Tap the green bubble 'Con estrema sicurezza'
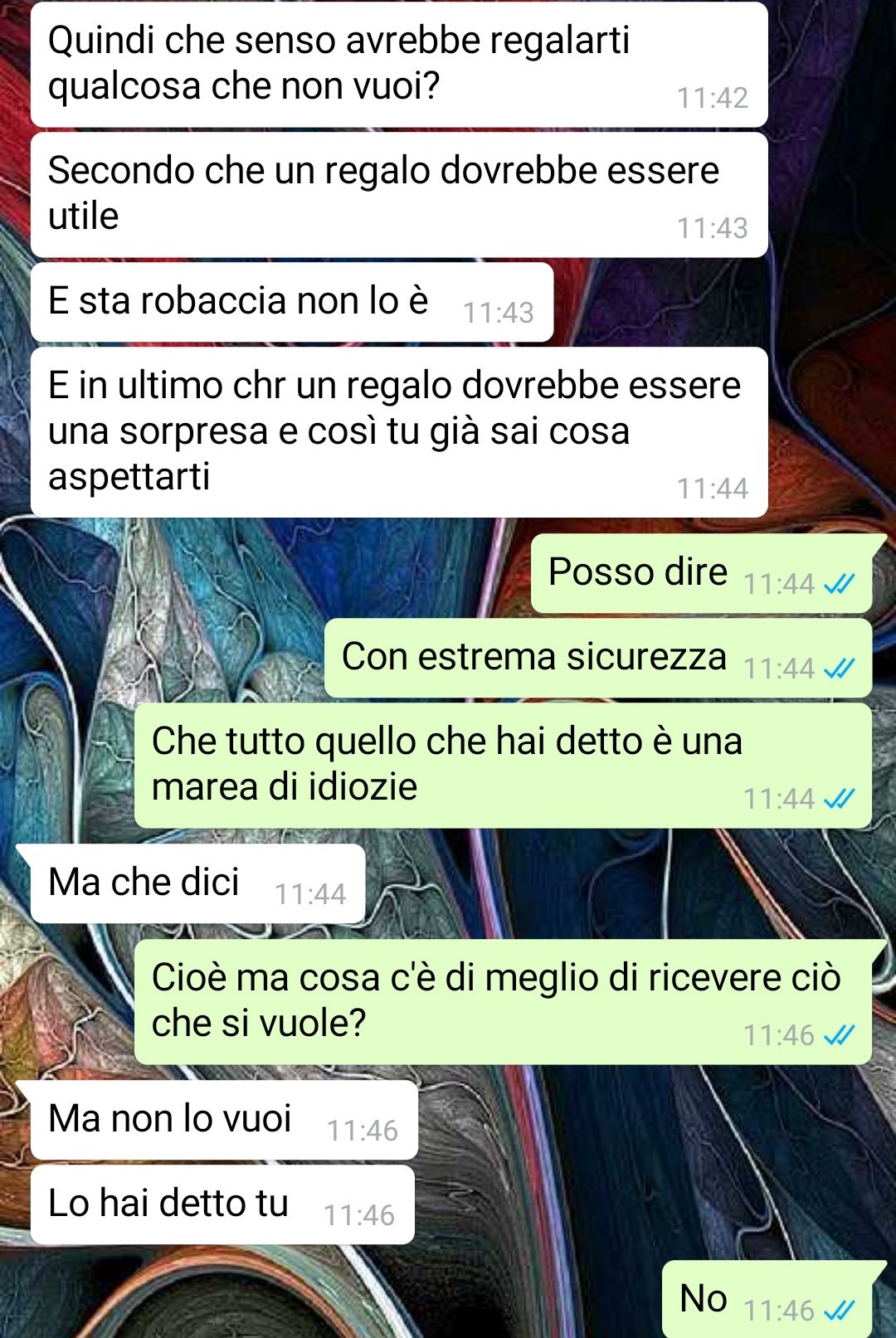The height and width of the screenshot is (1338, 896). (x=598, y=658)
